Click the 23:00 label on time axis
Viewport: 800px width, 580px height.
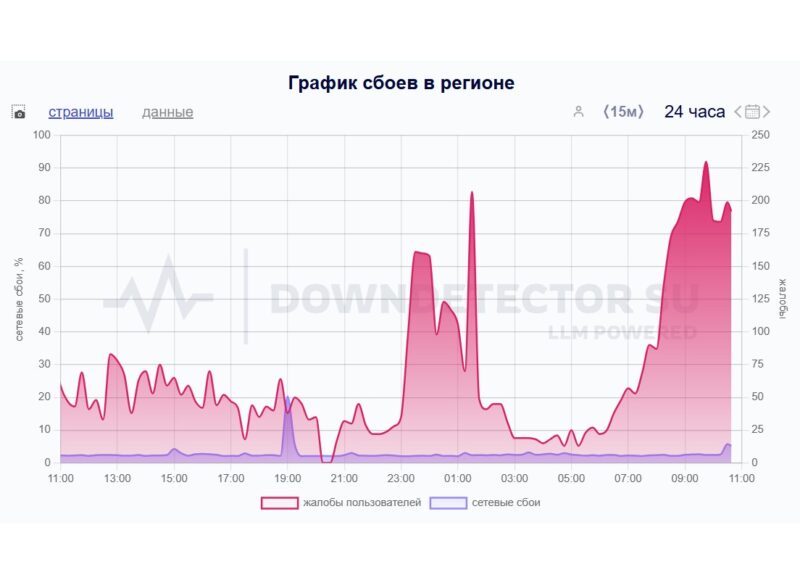pyautogui.click(x=401, y=479)
